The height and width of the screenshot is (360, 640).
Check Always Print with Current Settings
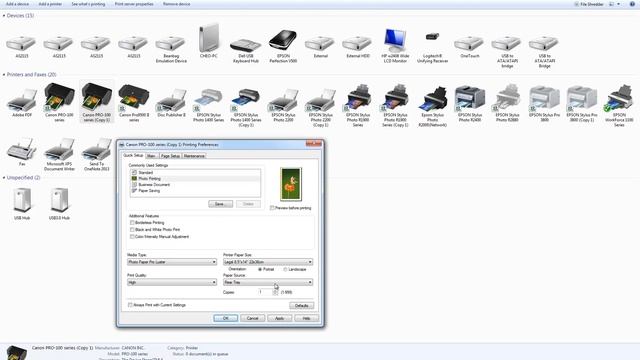(x=131, y=305)
